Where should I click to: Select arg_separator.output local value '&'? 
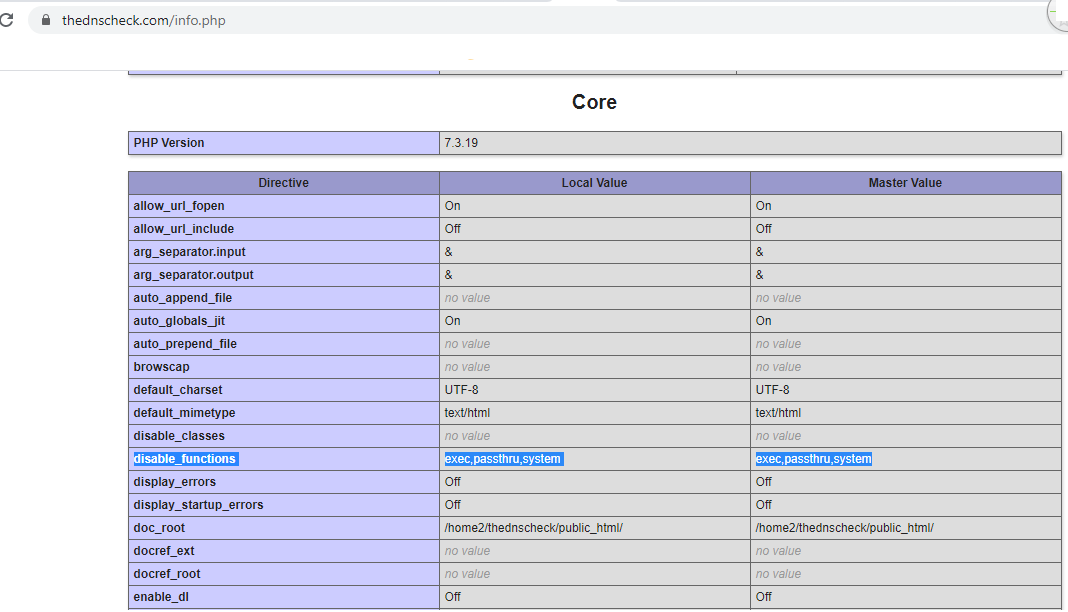[448, 275]
